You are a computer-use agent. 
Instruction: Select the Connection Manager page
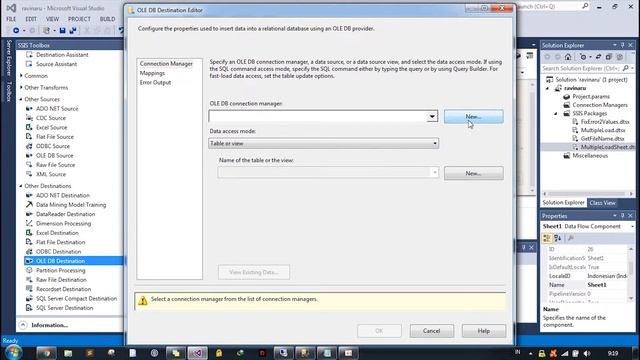point(166,64)
